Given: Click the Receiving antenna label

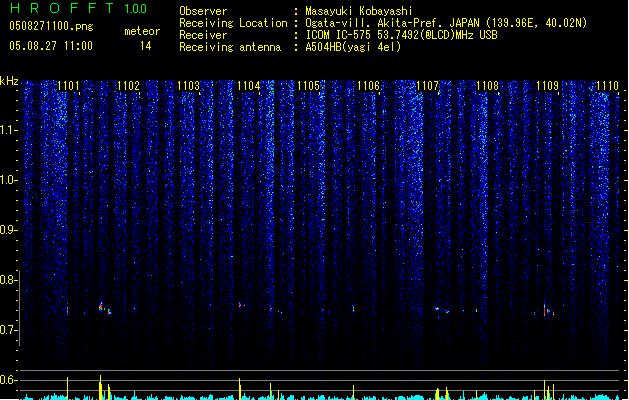Looking at the screenshot, I should click(x=230, y=47).
